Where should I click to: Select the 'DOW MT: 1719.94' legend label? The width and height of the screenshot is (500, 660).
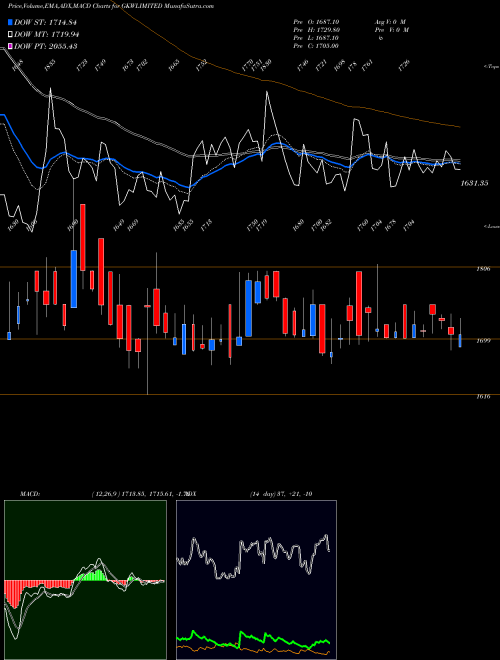[x=47, y=35]
